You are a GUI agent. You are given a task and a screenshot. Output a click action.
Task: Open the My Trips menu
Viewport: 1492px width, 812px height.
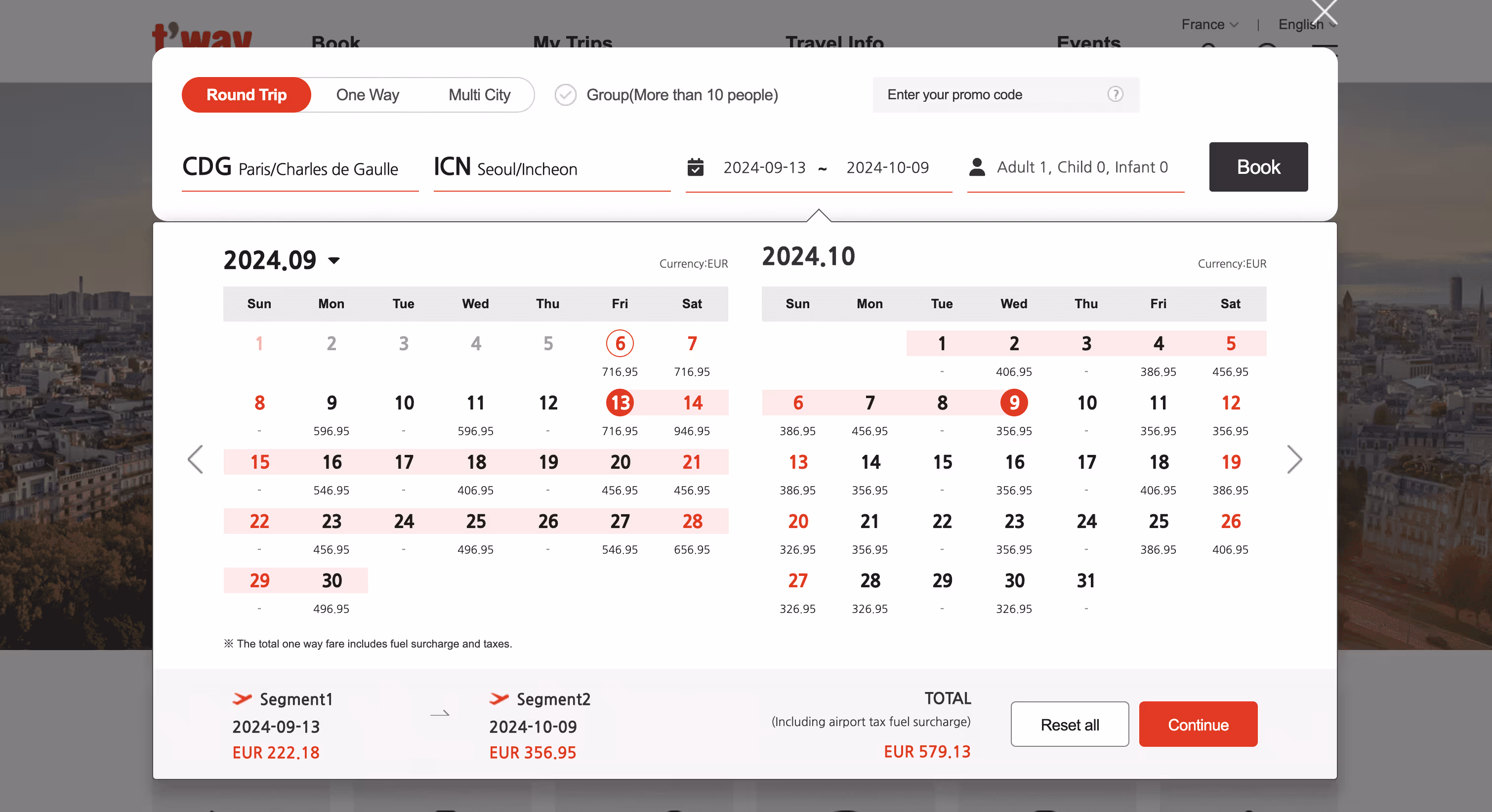(x=572, y=41)
